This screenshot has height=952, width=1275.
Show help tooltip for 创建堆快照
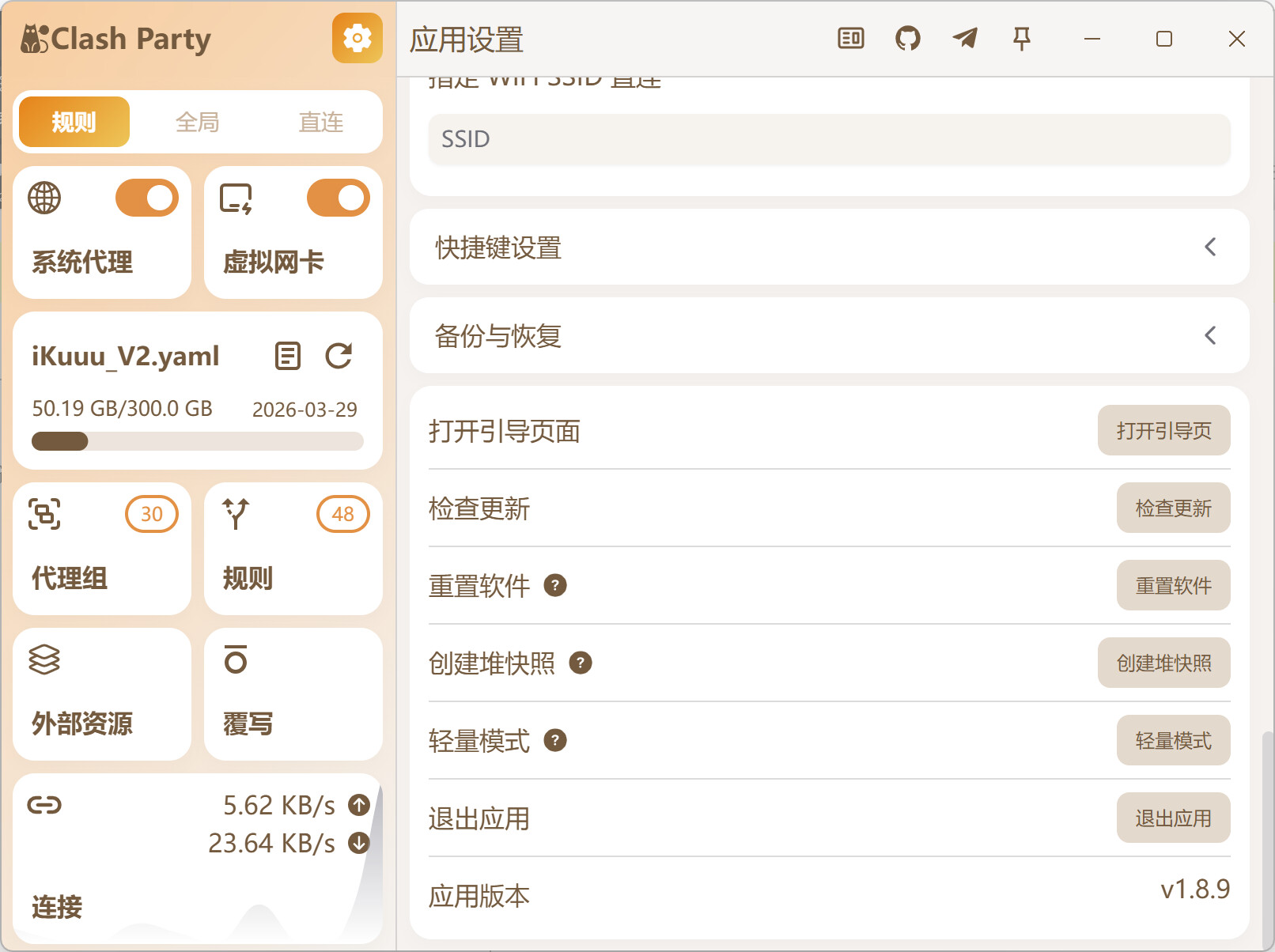click(581, 663)
